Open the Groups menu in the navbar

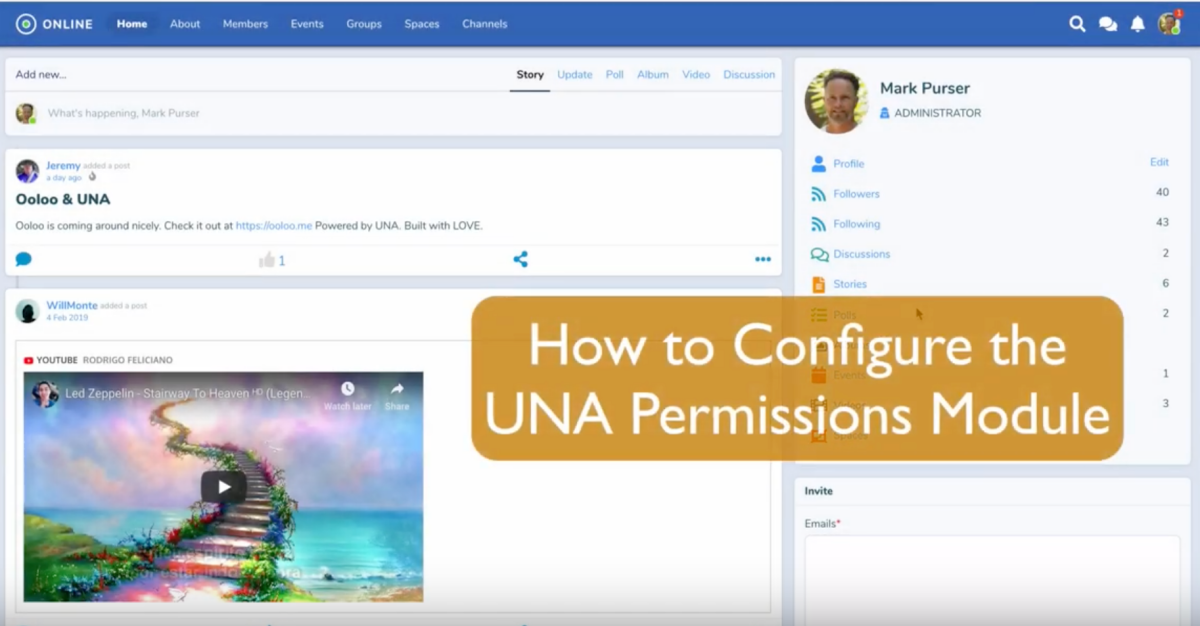(x=363, y=24)
